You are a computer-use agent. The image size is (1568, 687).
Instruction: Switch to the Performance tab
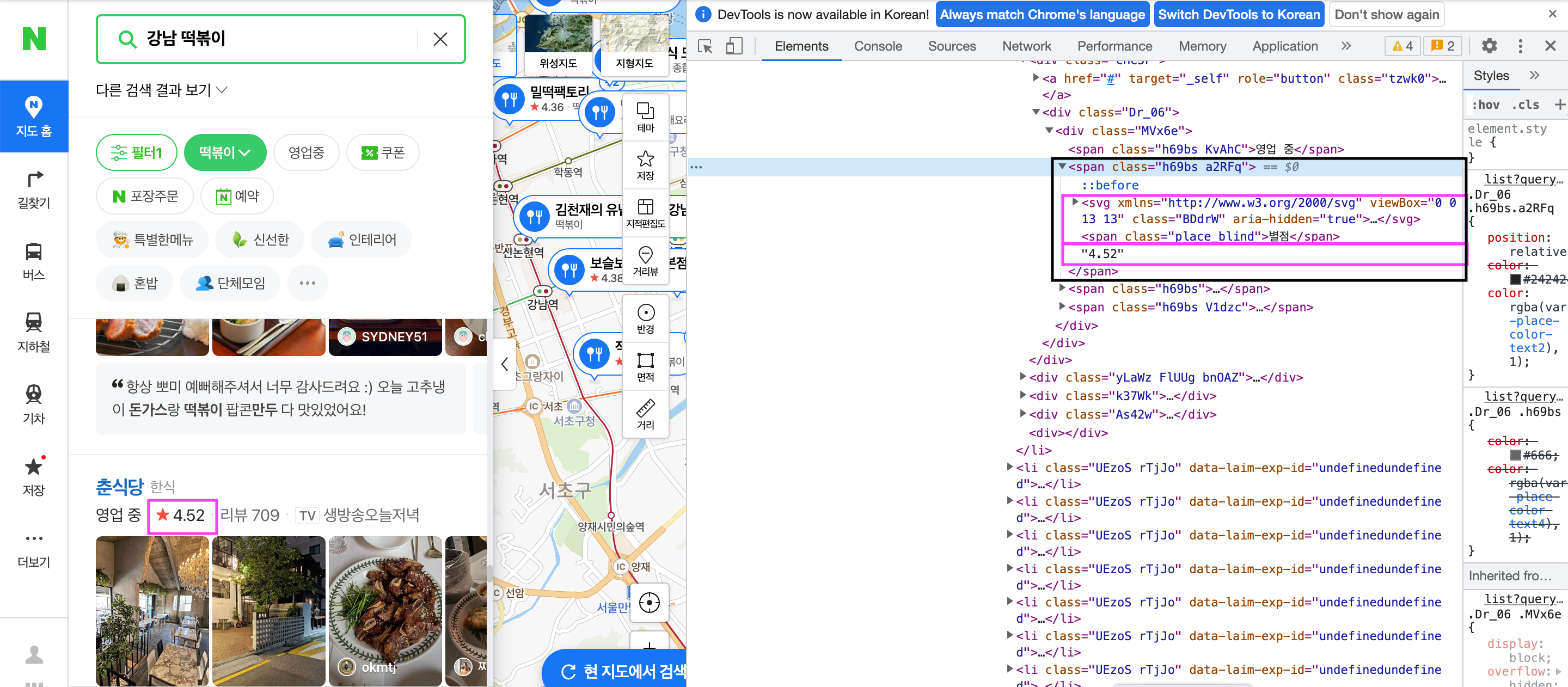[x=1114, y=46]
